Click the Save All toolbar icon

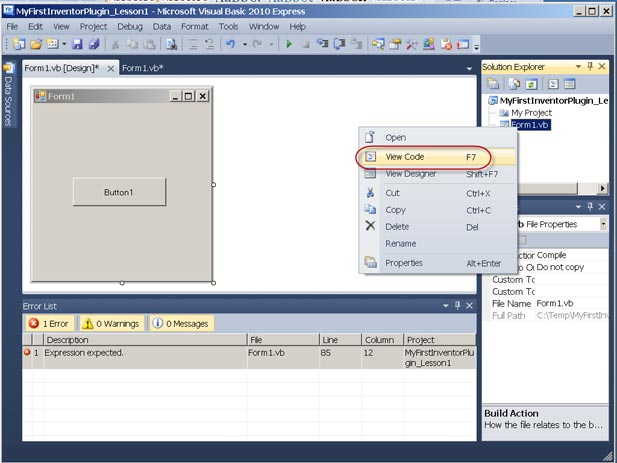[94, 44]
